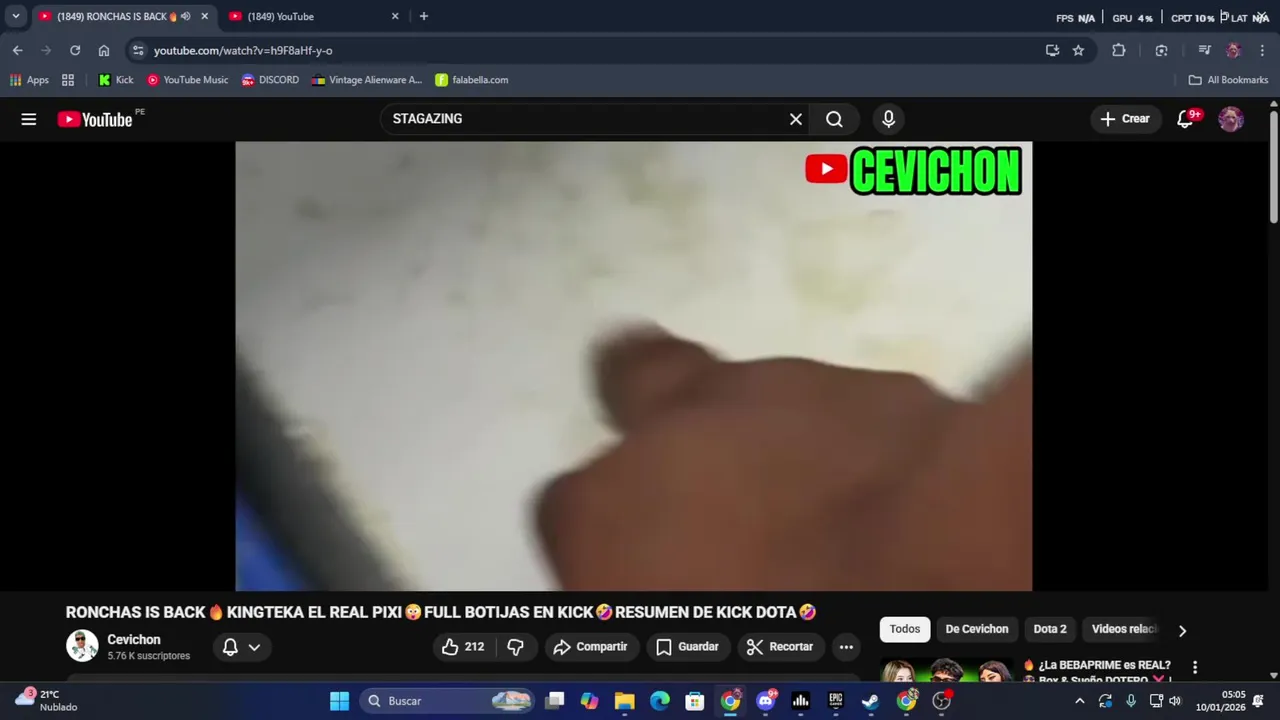The height and width of the screenshot is (720, 1280).
Task: Run search with magnifier button
Action: (x=834, y=119)
